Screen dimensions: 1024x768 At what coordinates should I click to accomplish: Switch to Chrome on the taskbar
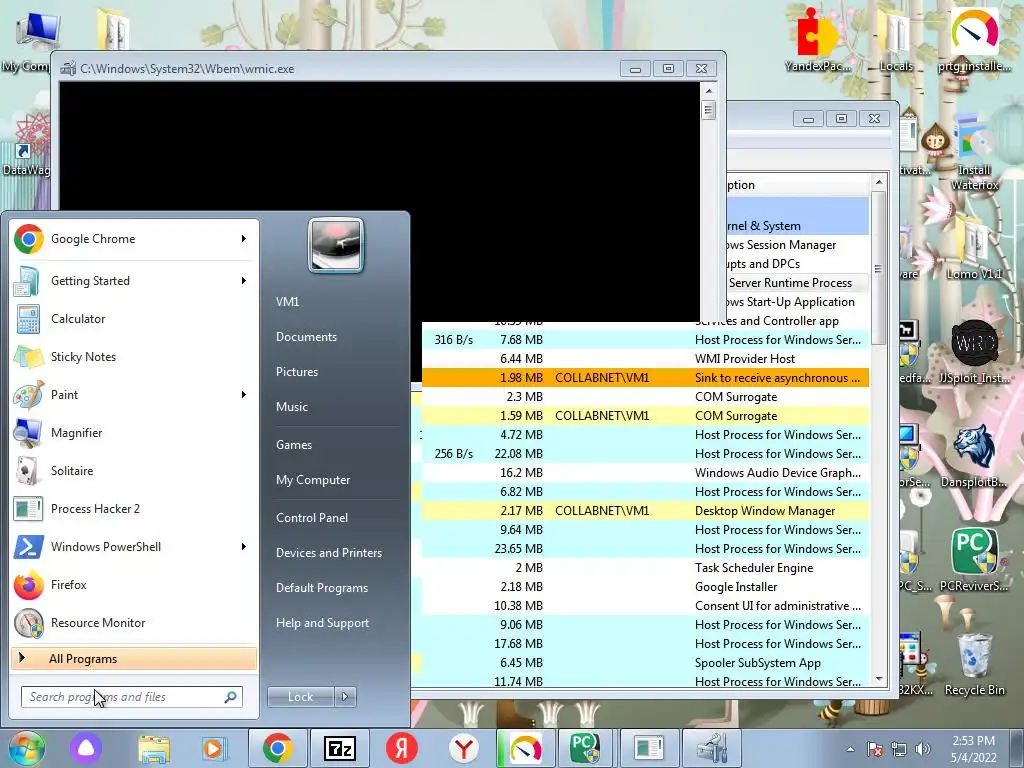[x=278, y=748]
